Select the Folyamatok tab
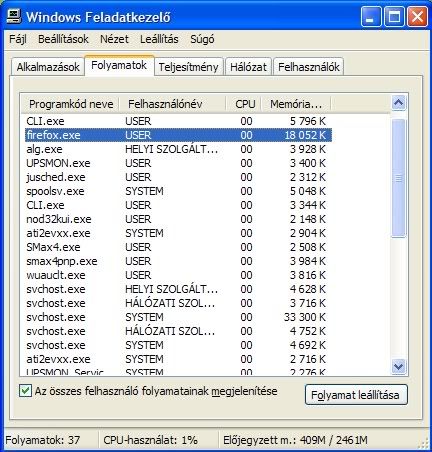The image size is (432, 452). coord(119,65)
